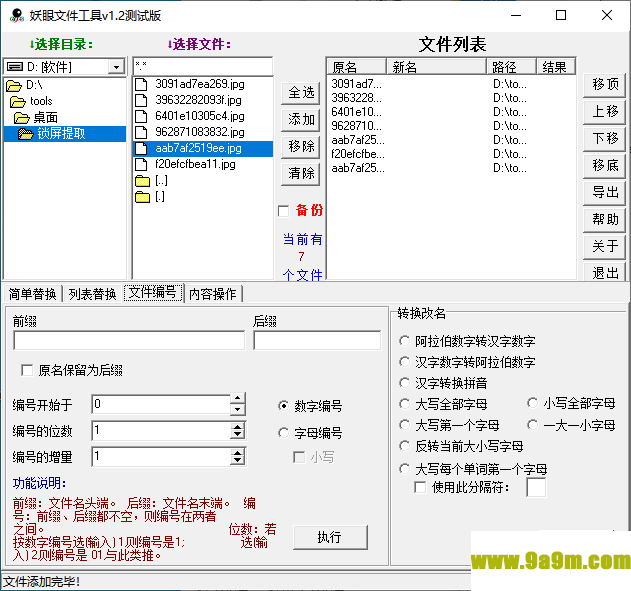Click the 锁屏提取 open folder icon
The image size is (631, 591).
(x=26, y=134)
